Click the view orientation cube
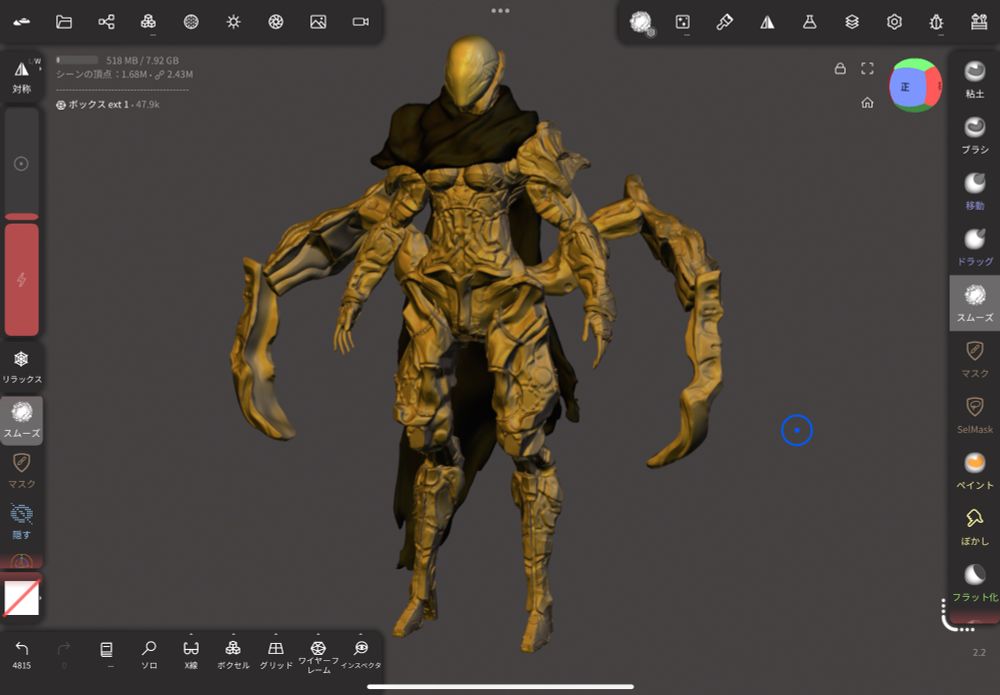 [915, 85]
